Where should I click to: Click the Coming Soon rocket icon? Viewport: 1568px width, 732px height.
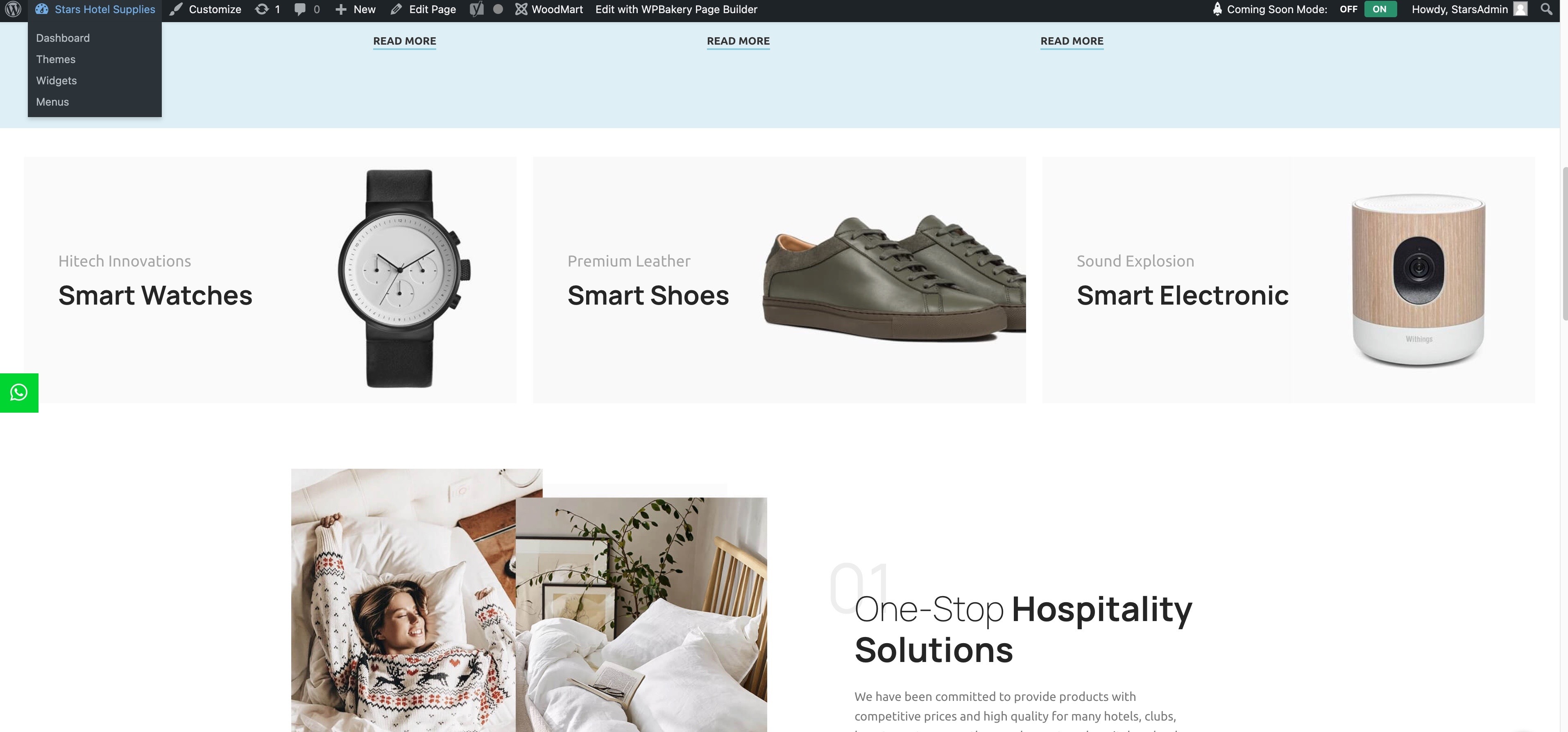[1217, 9]
